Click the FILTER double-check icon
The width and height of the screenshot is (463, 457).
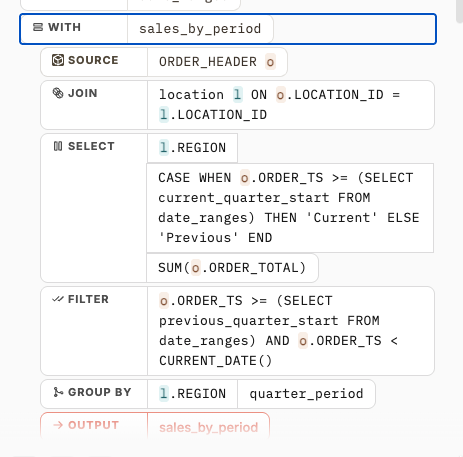(x=58, y=299)
